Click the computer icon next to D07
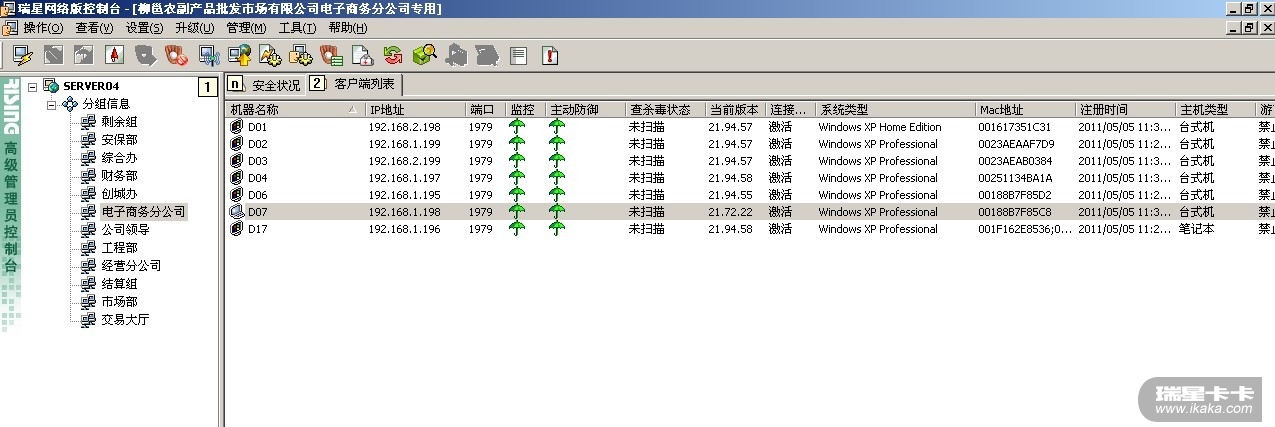The image size is (1275, 427). [x=237, y=212]
